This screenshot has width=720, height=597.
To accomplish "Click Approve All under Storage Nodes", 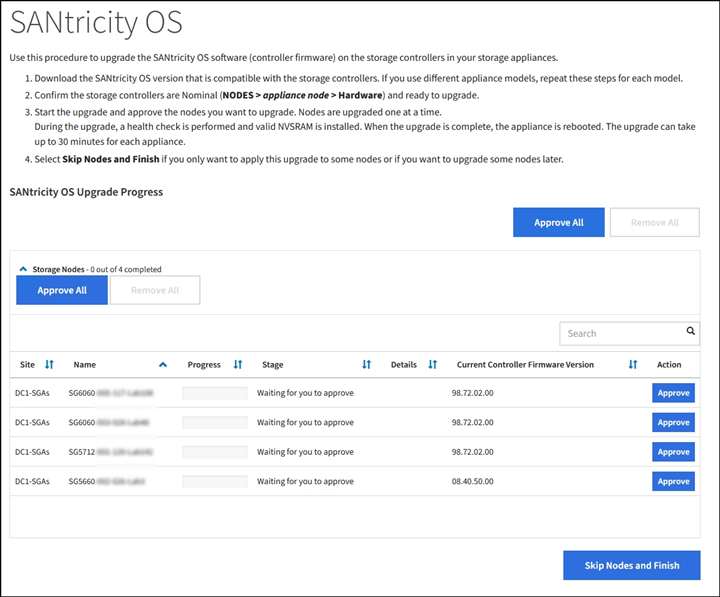I will pos(62,290).
